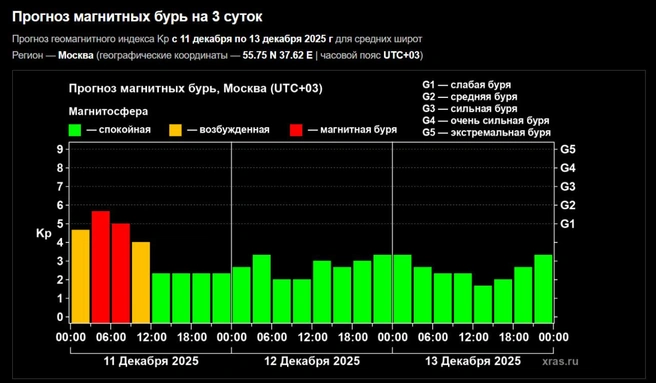Click the "11 Декабря 2025" date label
Image resolution: width=656 pixels, height=383 pixels.
point(151,361)
